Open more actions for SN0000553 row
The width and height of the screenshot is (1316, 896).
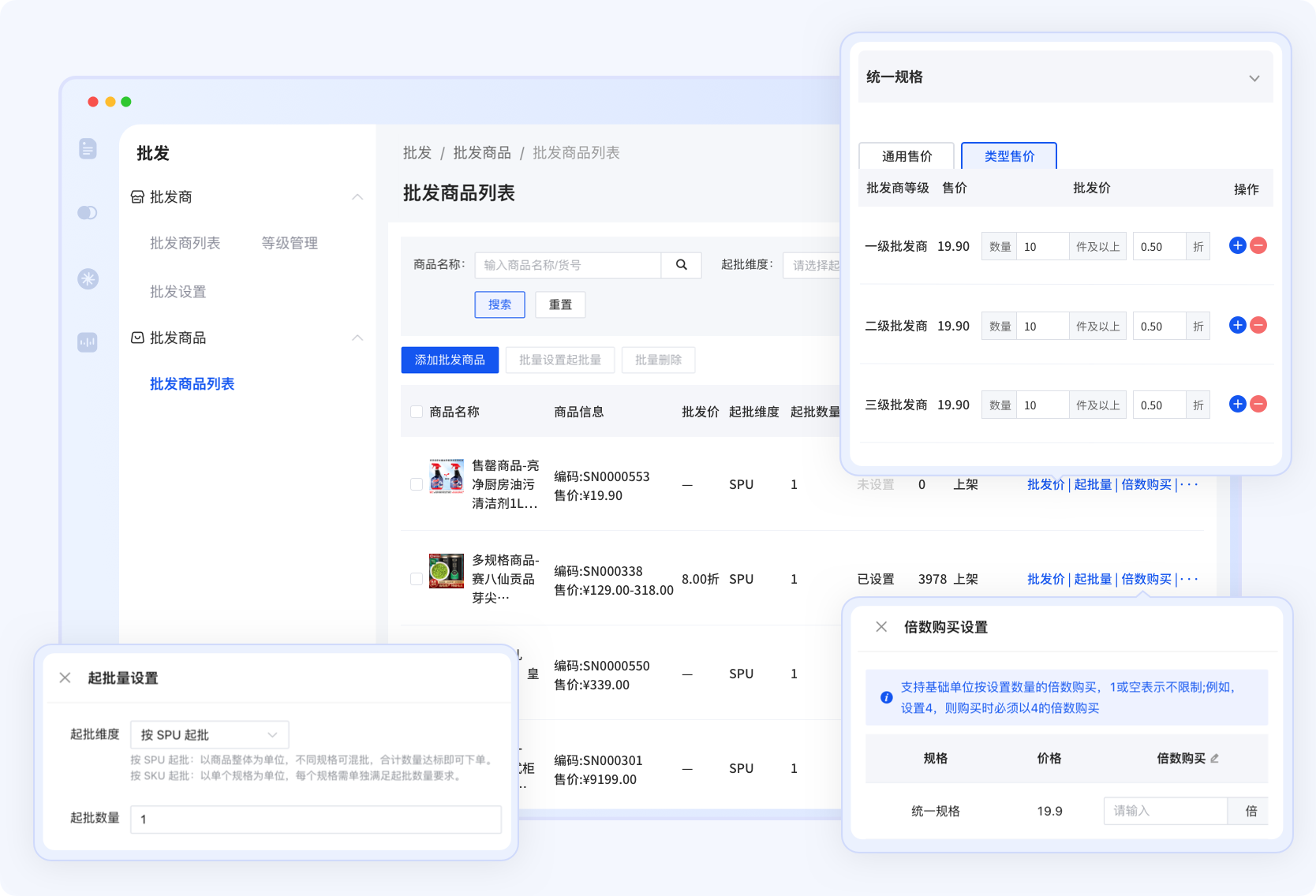tap(1189, 484)
